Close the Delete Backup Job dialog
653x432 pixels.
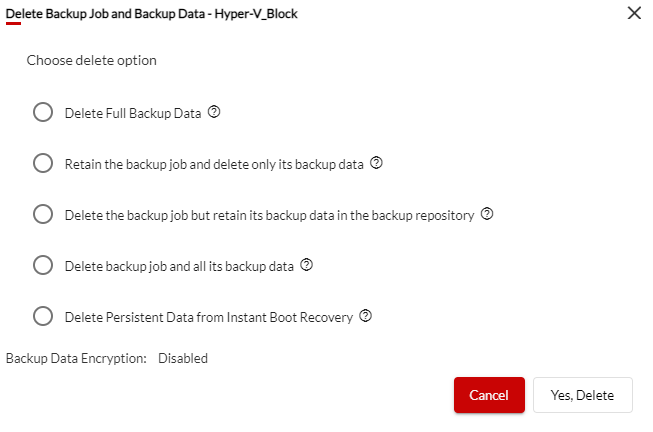pos(634,13)
